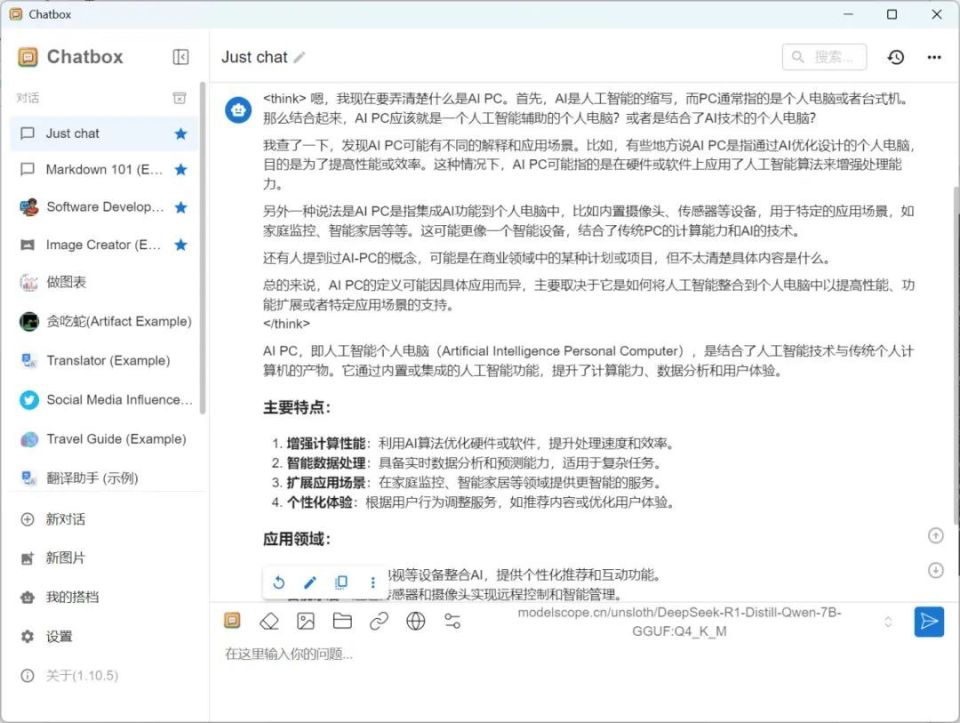Image resolution: width=960 pixels, height=723 pixels.
Task: Click the 应用领域 heading
Action: pos(297,539)
